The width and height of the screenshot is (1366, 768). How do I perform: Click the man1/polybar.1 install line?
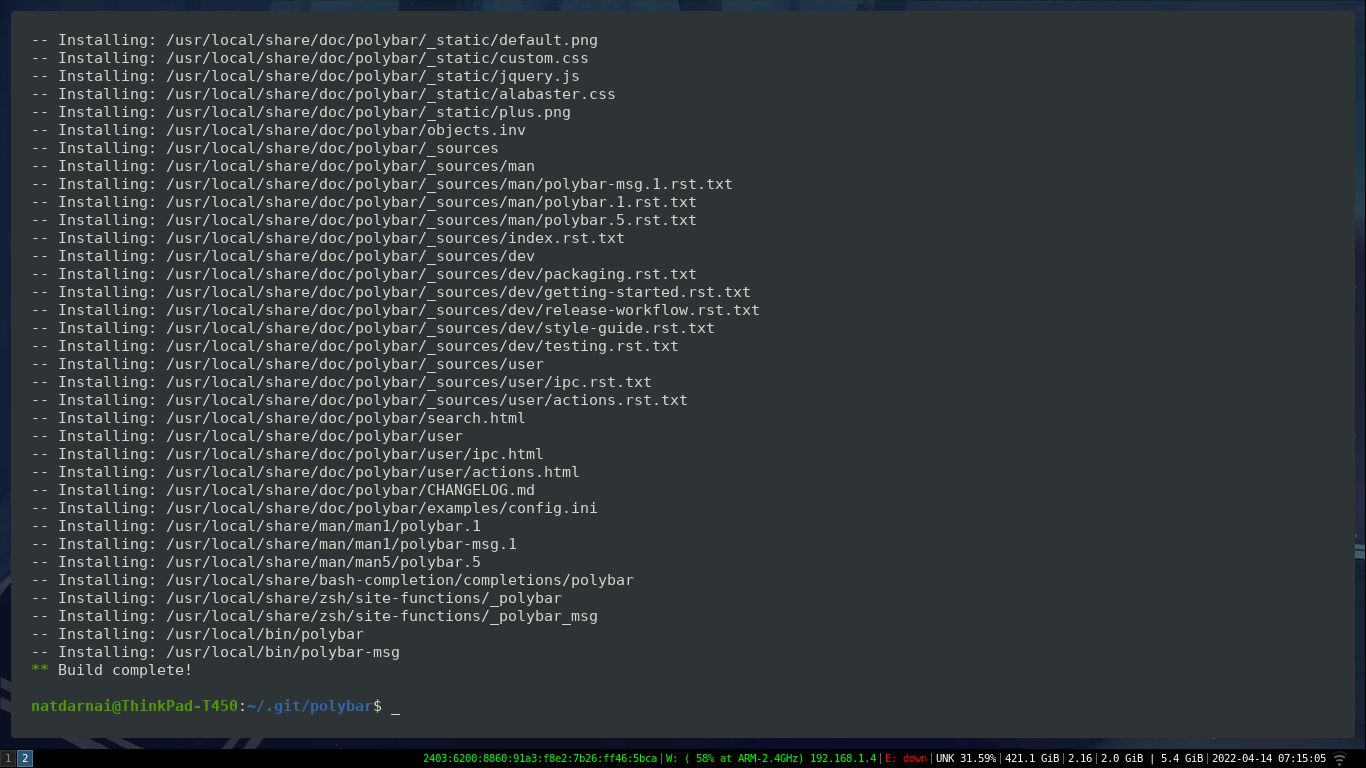click(256, 526)
